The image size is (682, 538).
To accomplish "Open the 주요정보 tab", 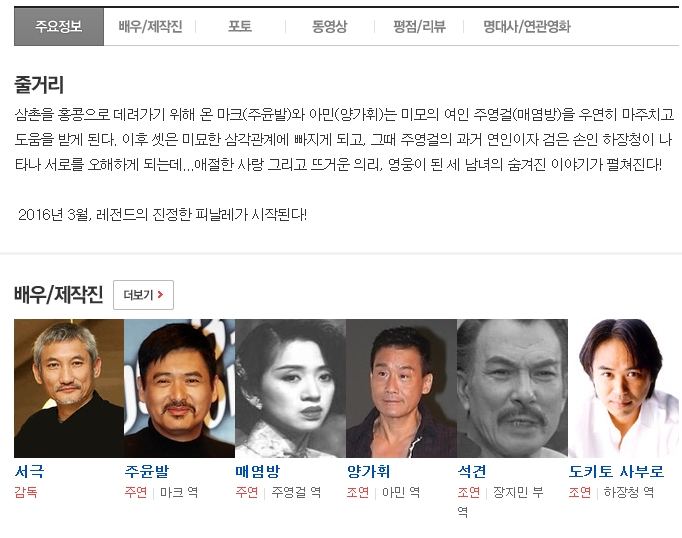I will [x=59, y=27].
